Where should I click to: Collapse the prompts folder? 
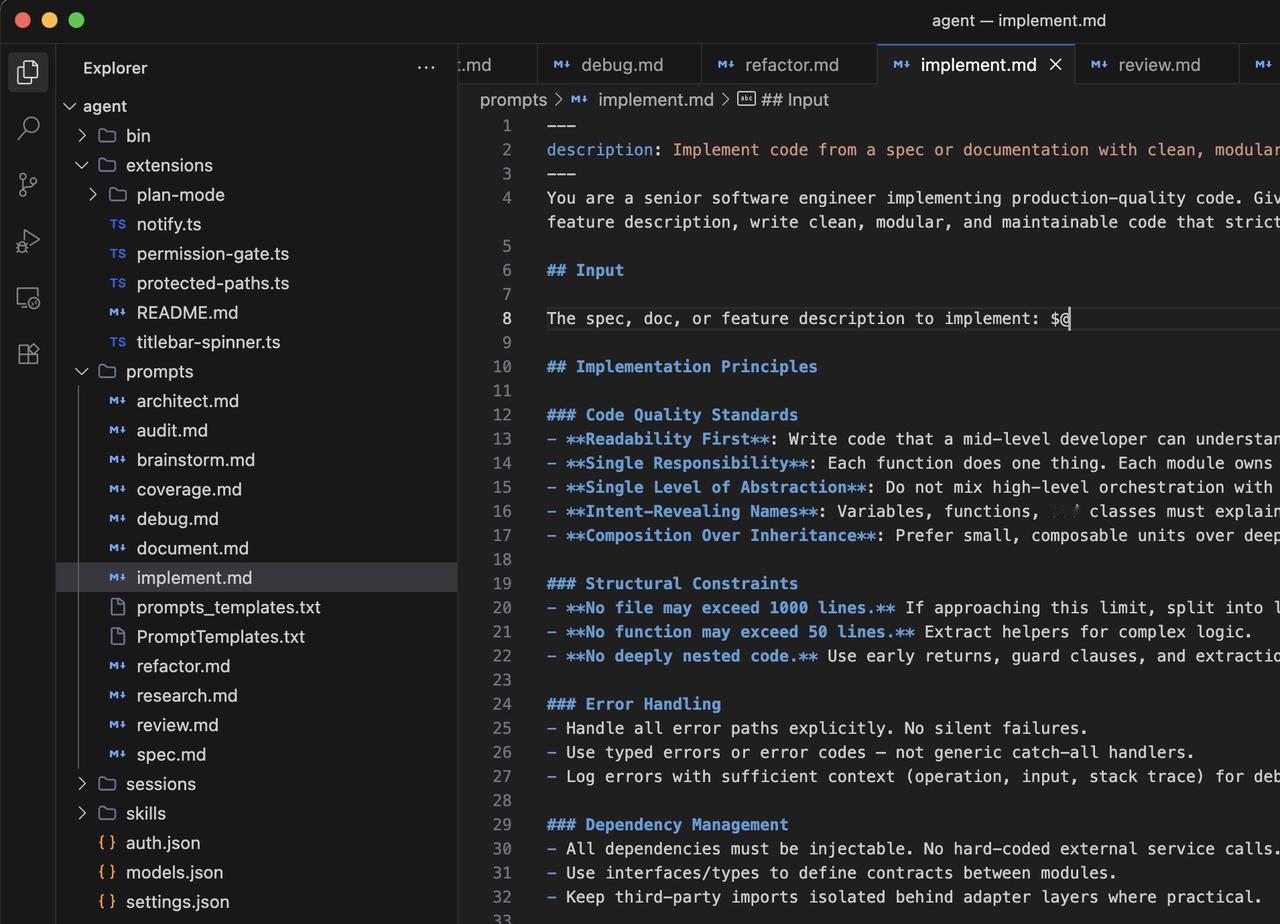tap(159, 372)
